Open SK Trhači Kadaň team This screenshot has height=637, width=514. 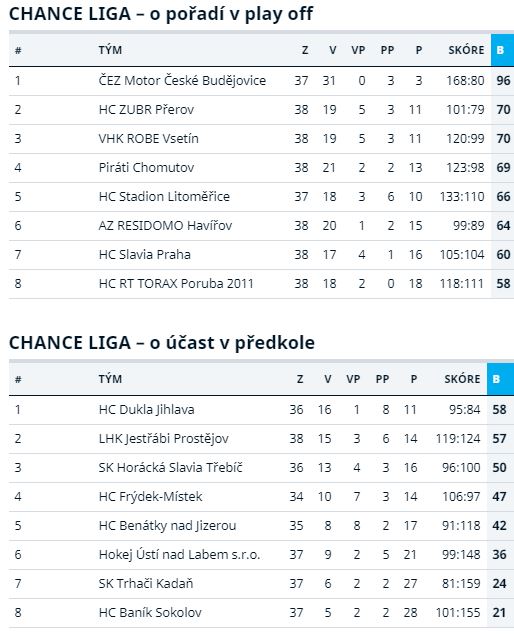click(x=146, y=584)
